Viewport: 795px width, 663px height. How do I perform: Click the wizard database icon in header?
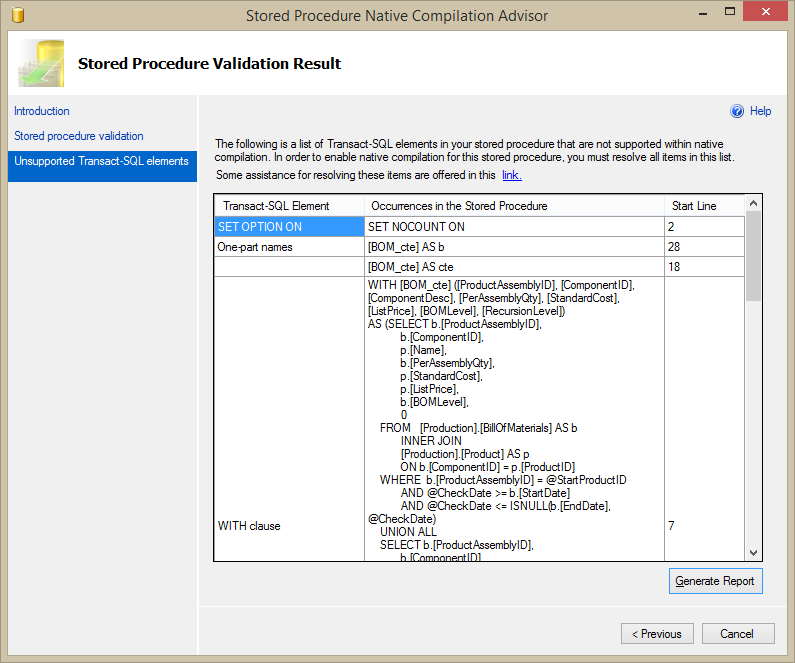[x=41, y=64]
